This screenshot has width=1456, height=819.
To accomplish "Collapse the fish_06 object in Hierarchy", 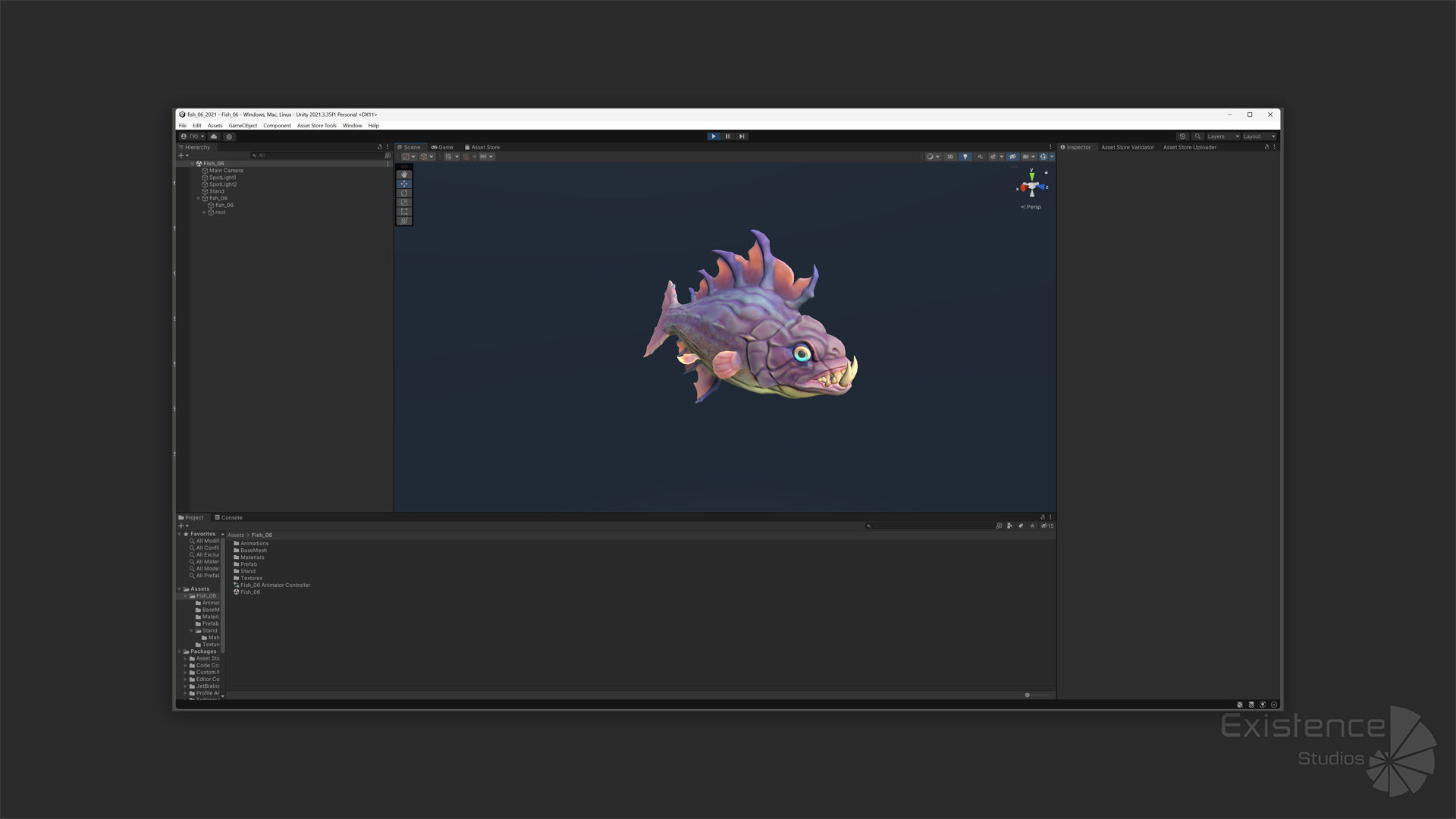I will pos(199,199).
